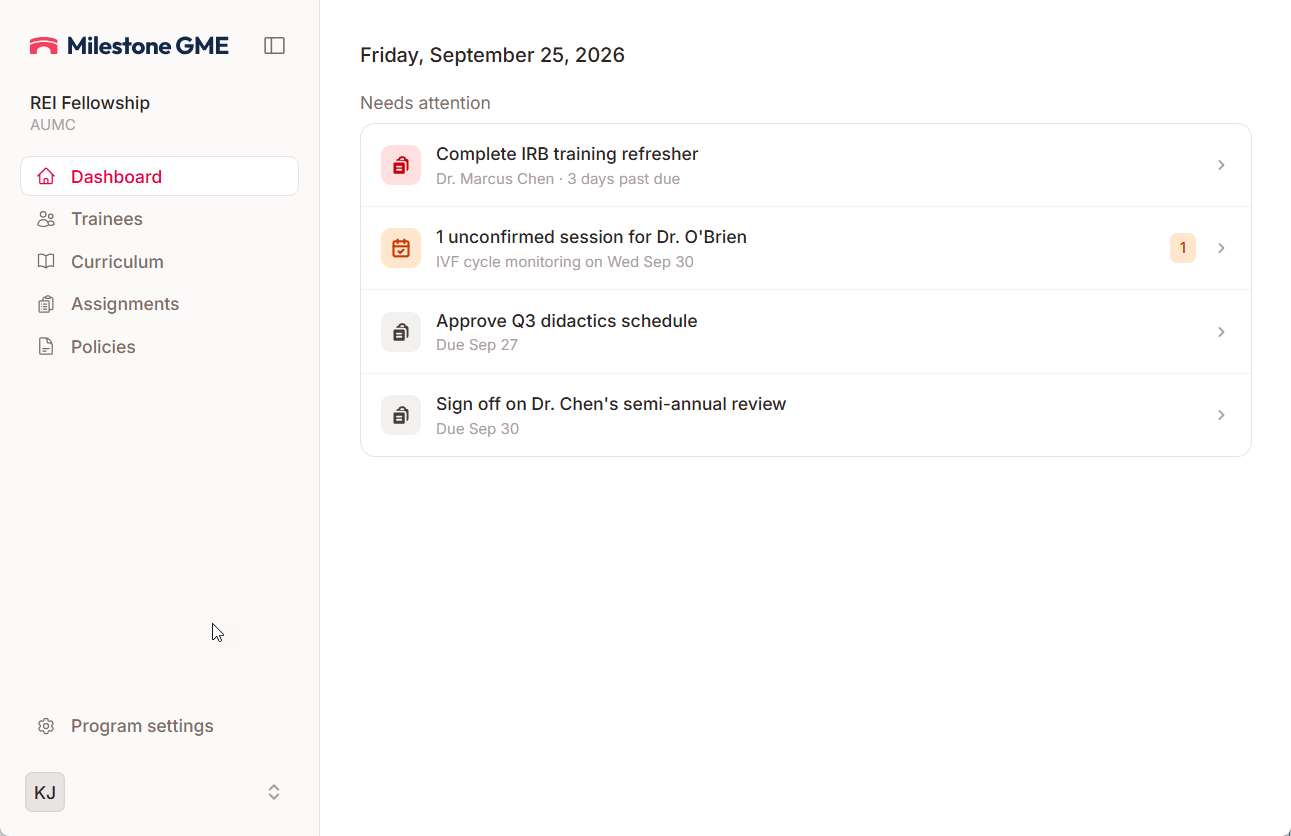Collapse the sidebar using the panel toggle icon
This screenshot has width=1291, height=836.
pos(274,45)
